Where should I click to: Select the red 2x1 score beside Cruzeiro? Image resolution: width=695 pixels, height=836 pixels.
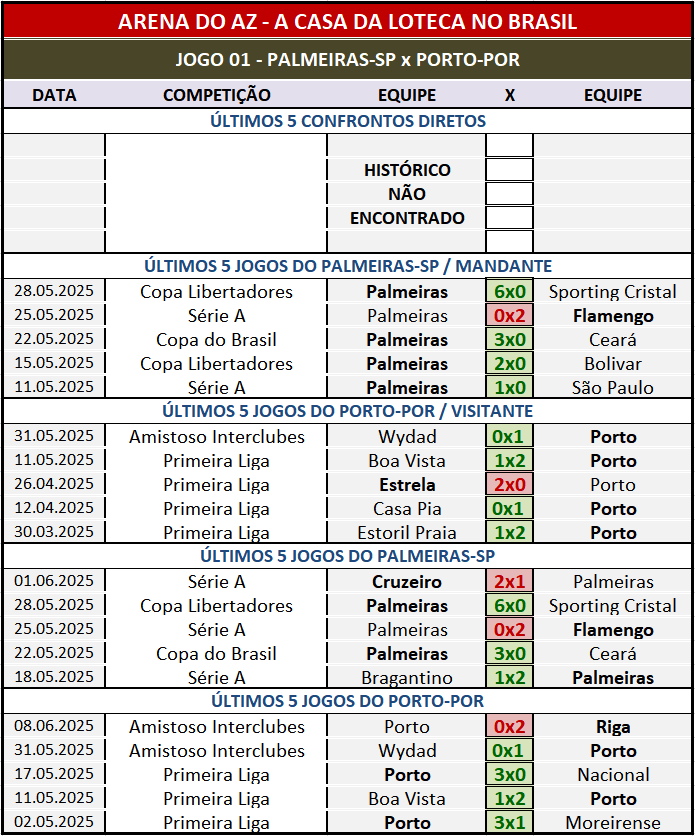509,582
